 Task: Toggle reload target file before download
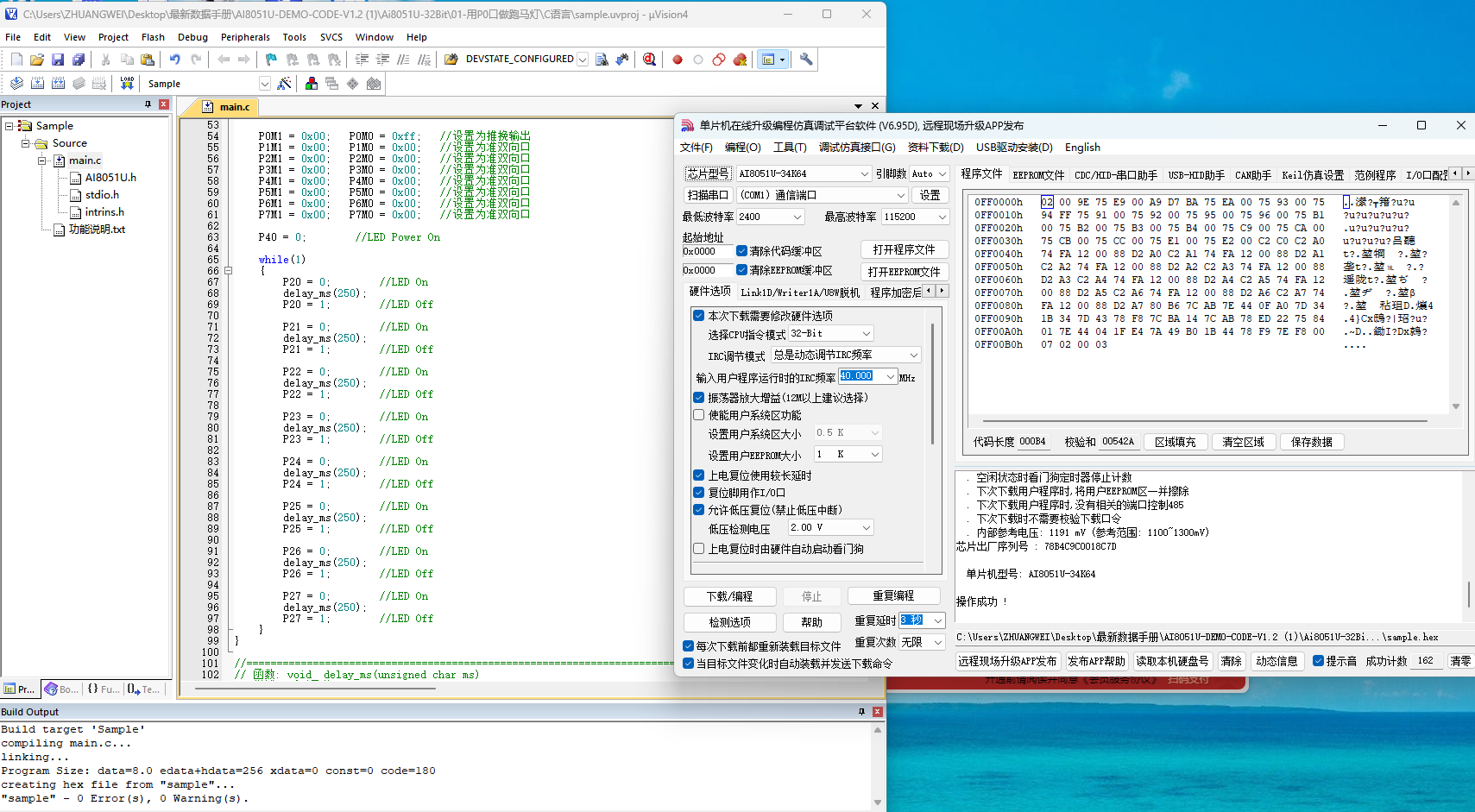[688, 646]
